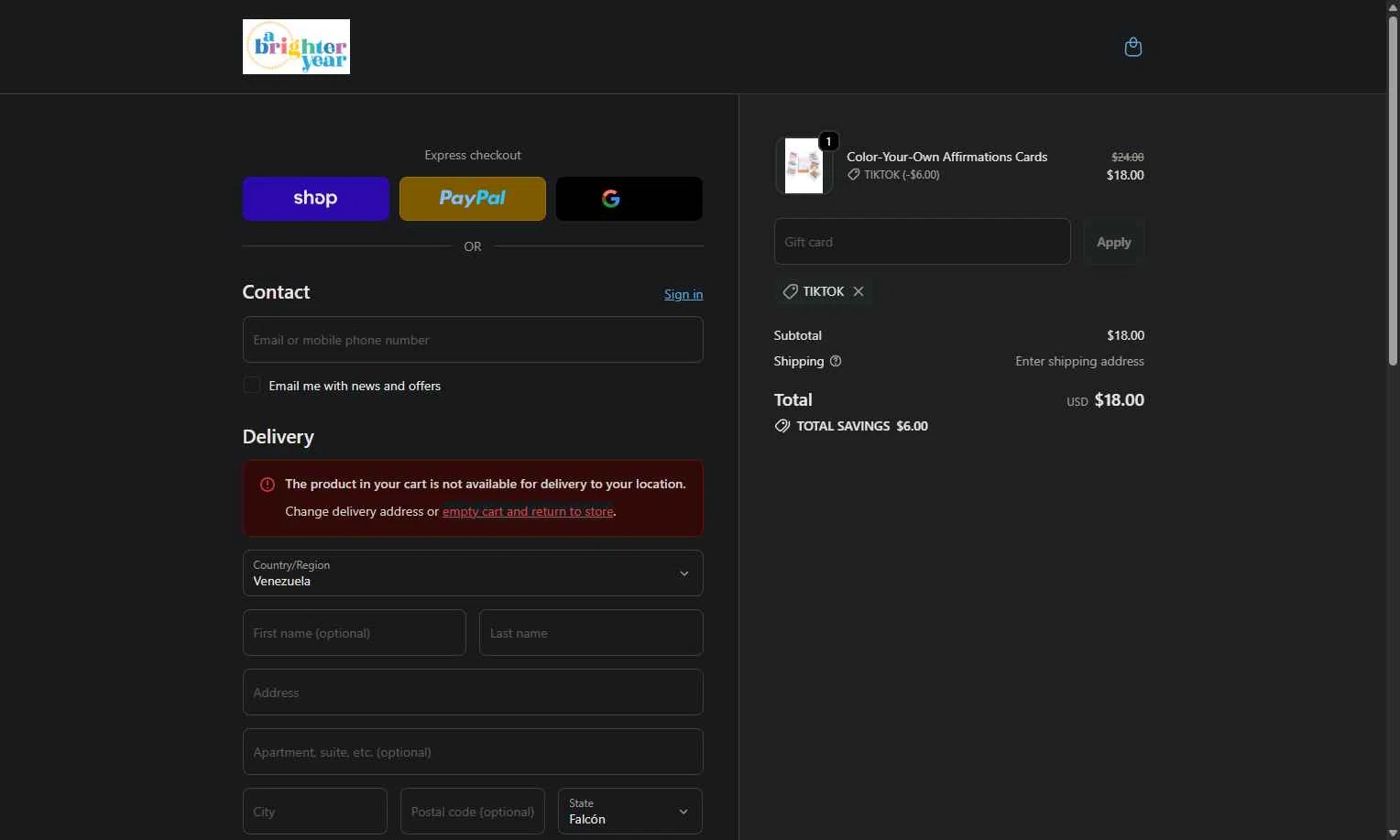Image resolution: width=1400 pixels, height=840 pixels.
Task: Click empty cart and return to store link
Action: [x=528, y=511]
